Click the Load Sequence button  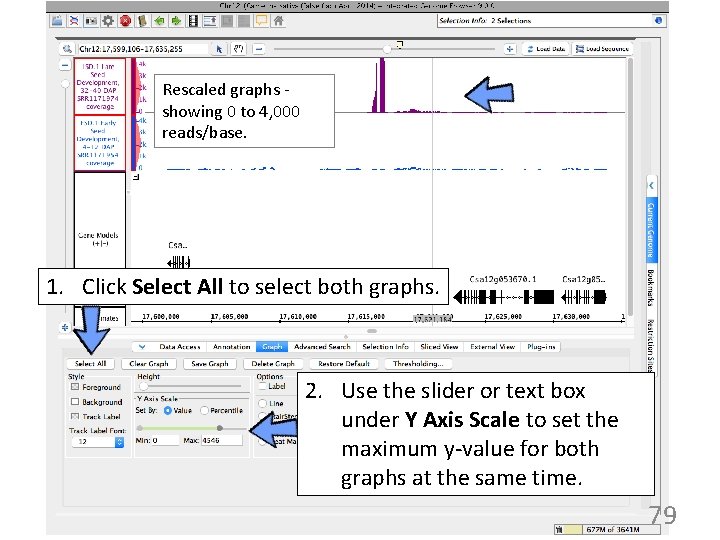(x=602, y=49)
